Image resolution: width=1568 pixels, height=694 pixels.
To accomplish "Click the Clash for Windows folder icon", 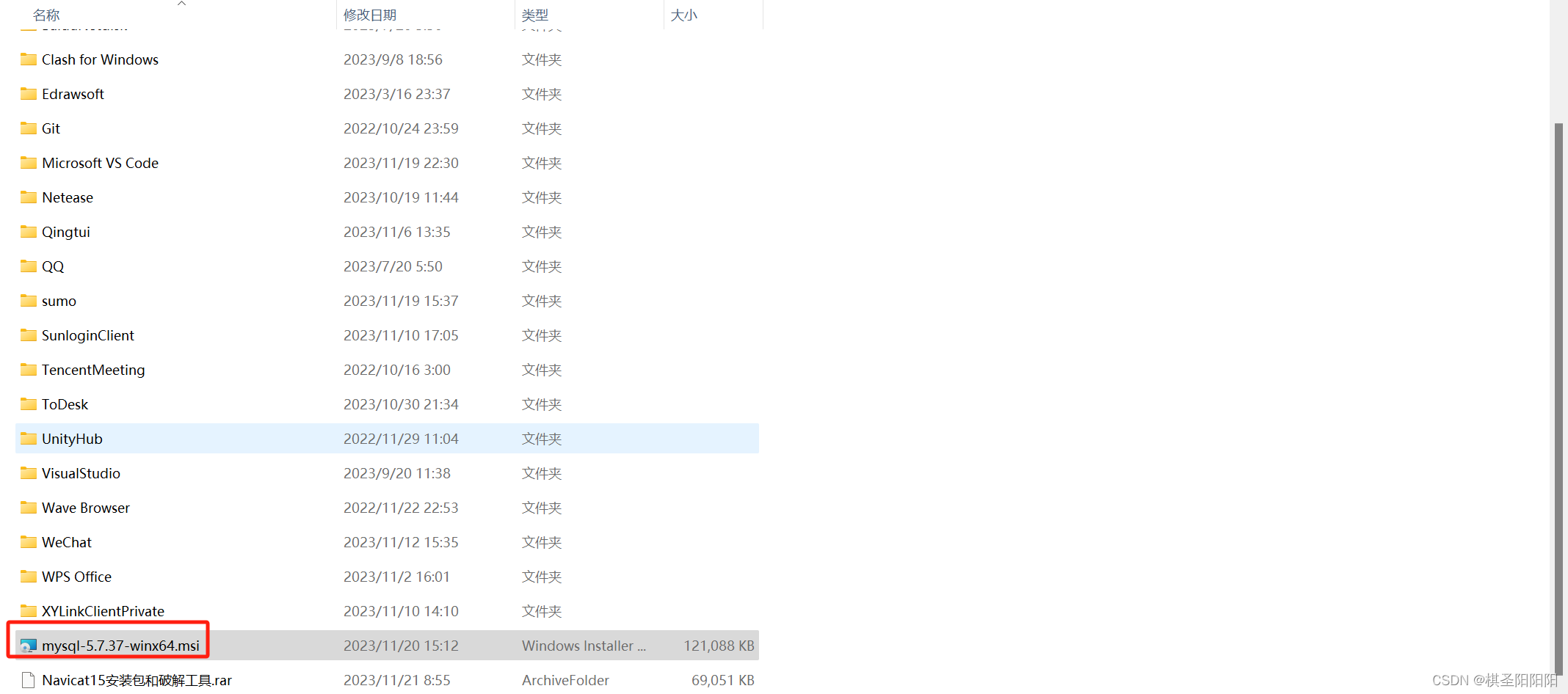I will (x=29, y=59).
